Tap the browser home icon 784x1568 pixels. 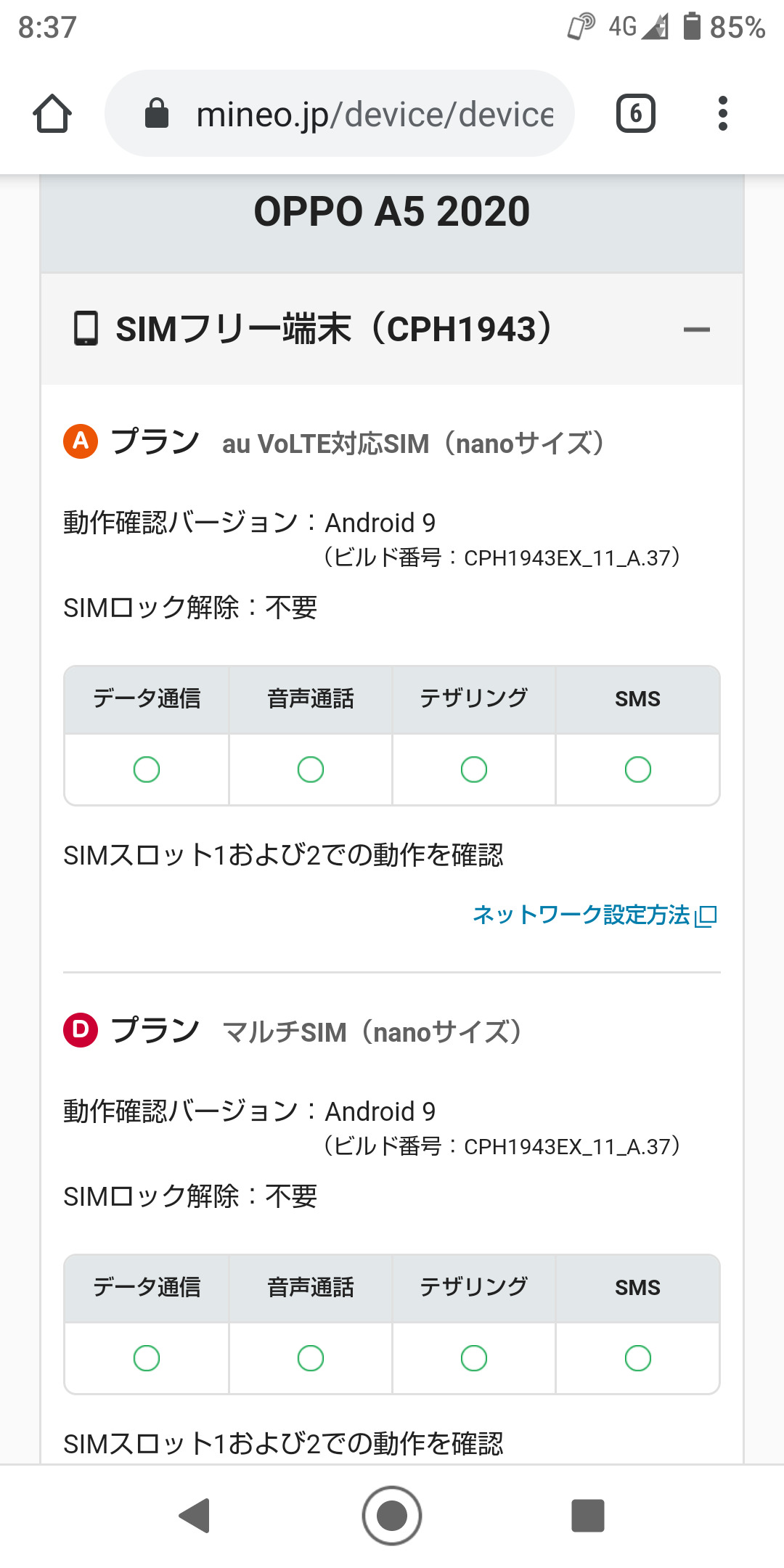52,114
